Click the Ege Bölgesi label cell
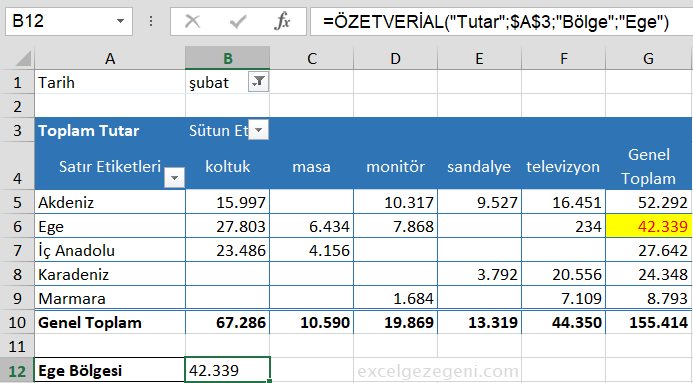The width and height of the screenshot is (693, 383). [110, 371]
